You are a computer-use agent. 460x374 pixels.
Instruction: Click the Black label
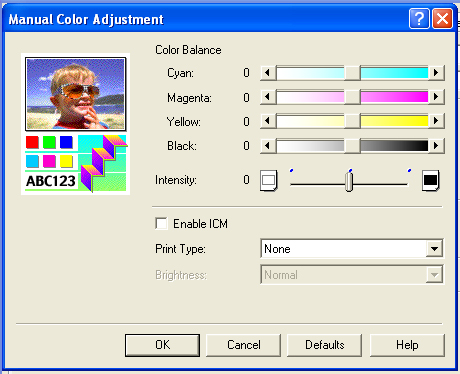182,146
